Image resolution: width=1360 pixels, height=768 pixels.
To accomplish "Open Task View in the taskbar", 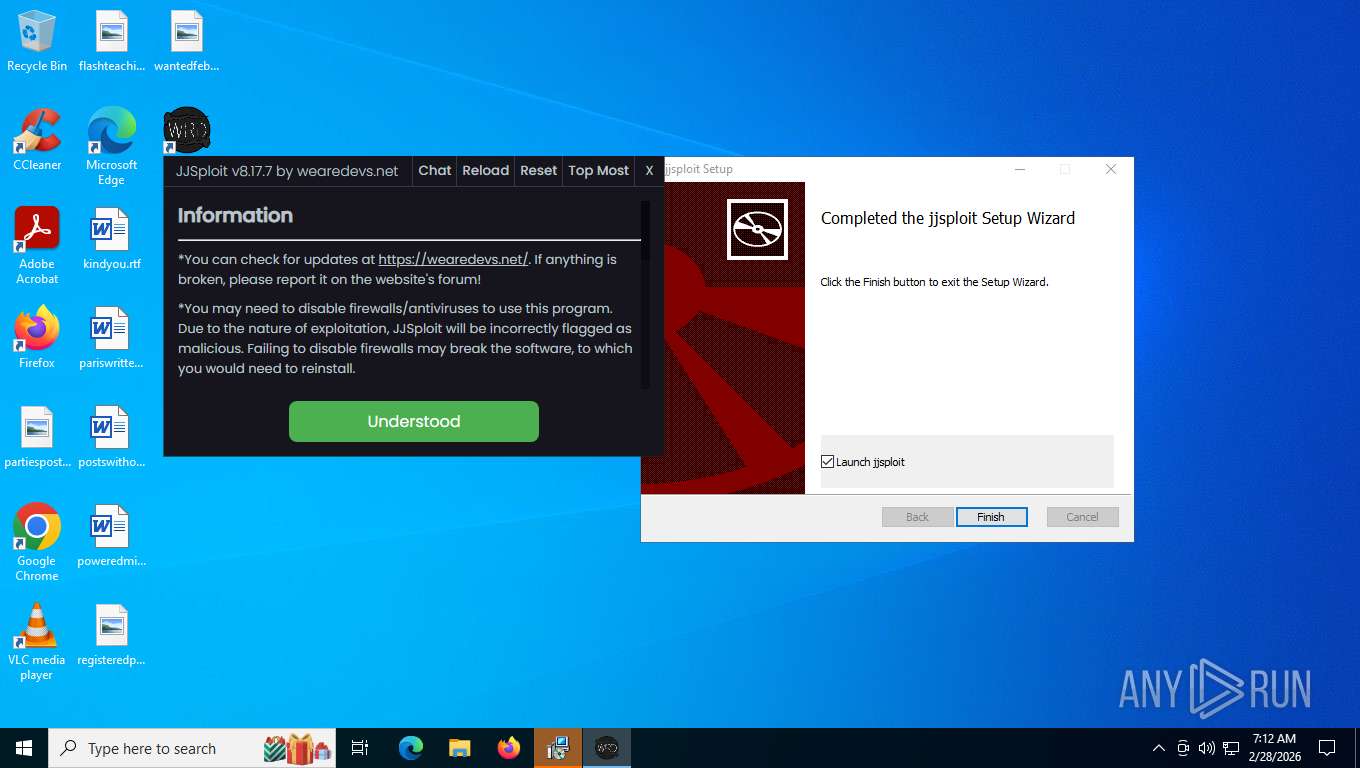I will coord(360,748).
